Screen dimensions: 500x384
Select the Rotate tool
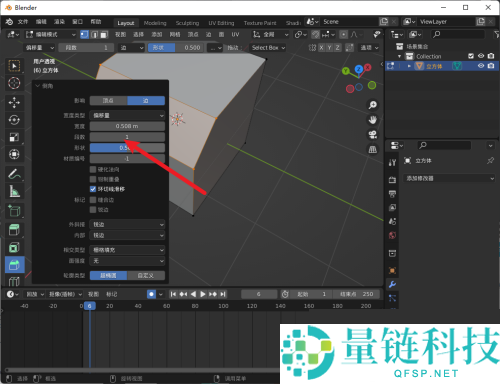pyautogui.click(x=14, y=120)
